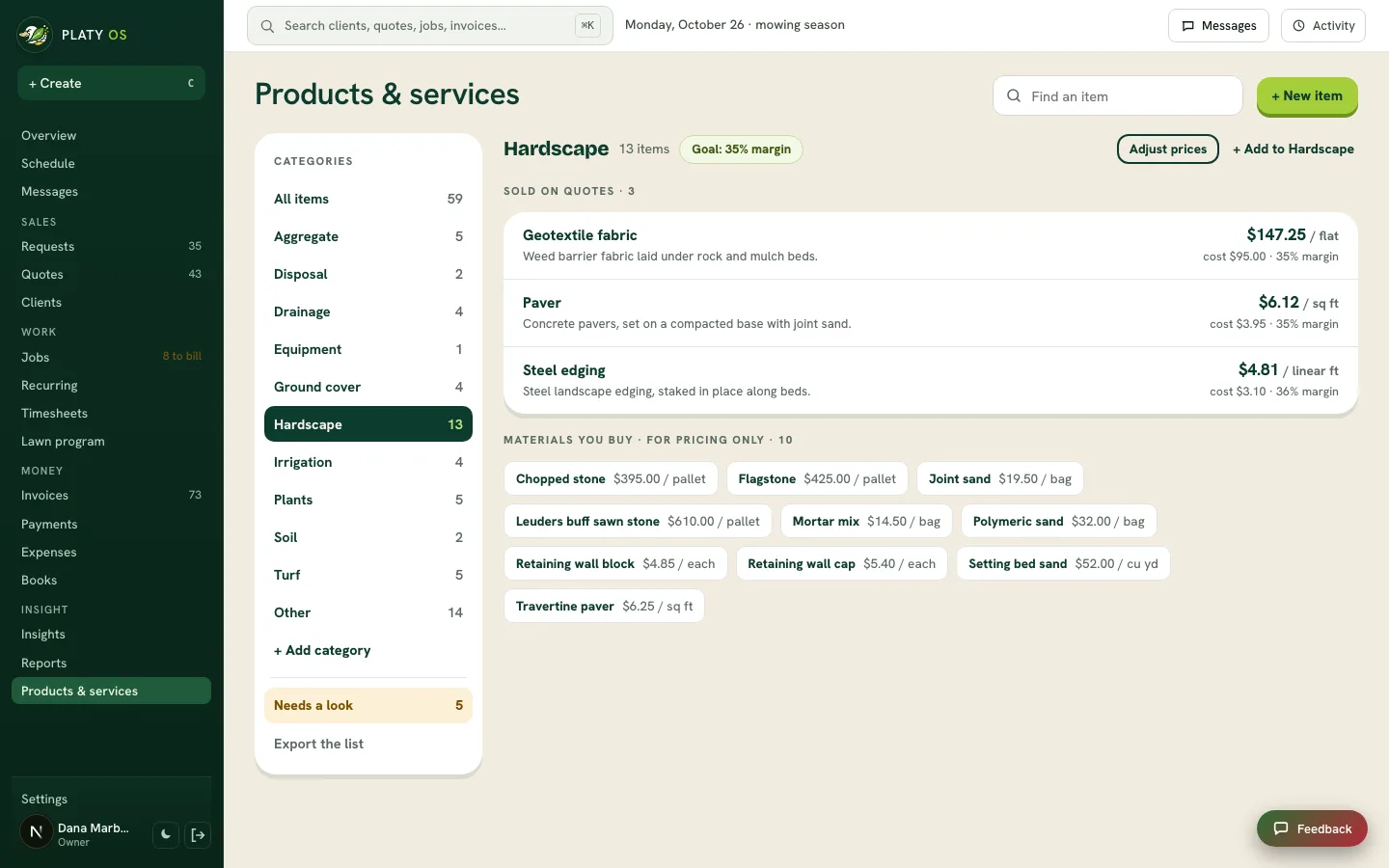Click the Flagstone material chip

click(x=817, y=479)
